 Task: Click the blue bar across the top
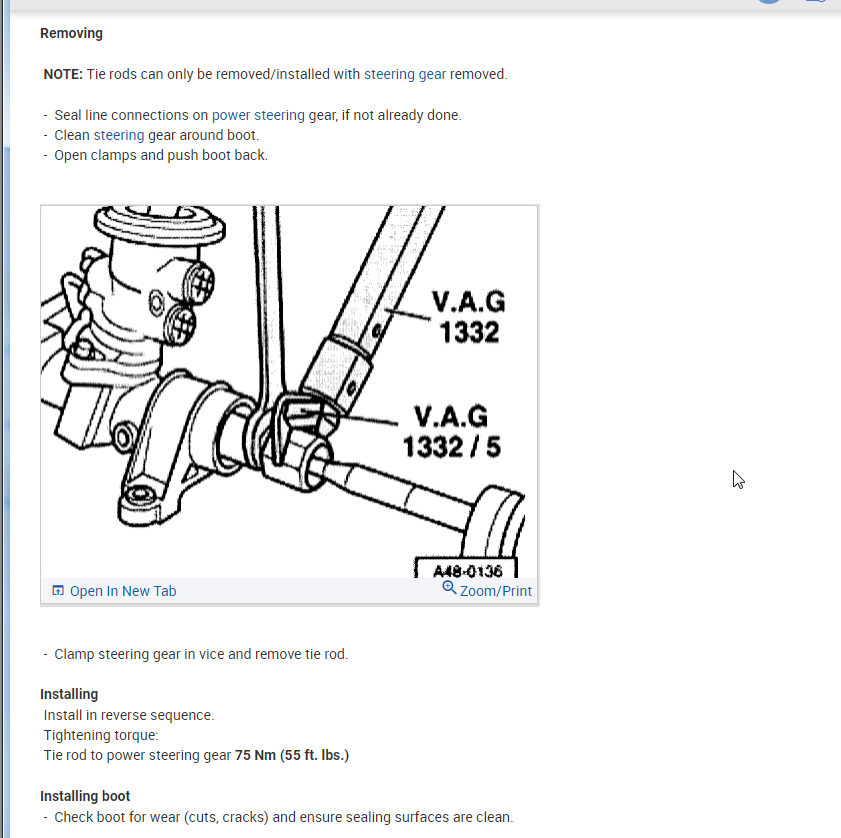coord(420,6)
